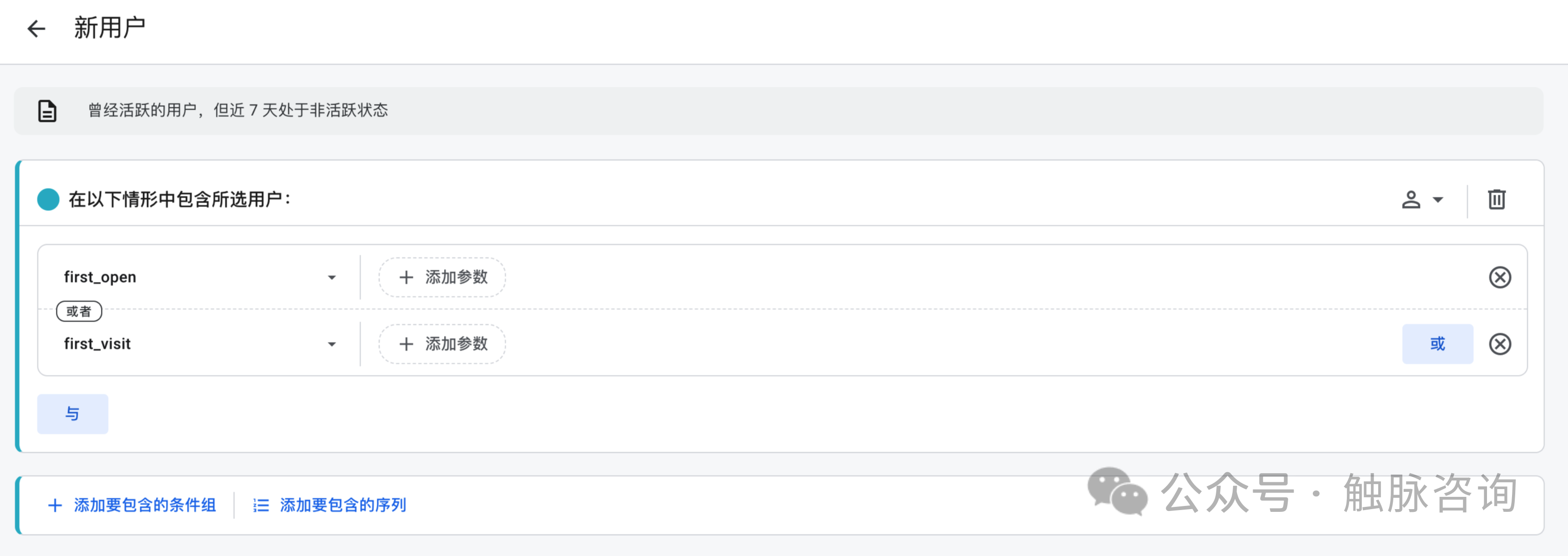Open the first_visit event dropdown
Screen dimensions: 1568x556
click(x=331, y=345)
